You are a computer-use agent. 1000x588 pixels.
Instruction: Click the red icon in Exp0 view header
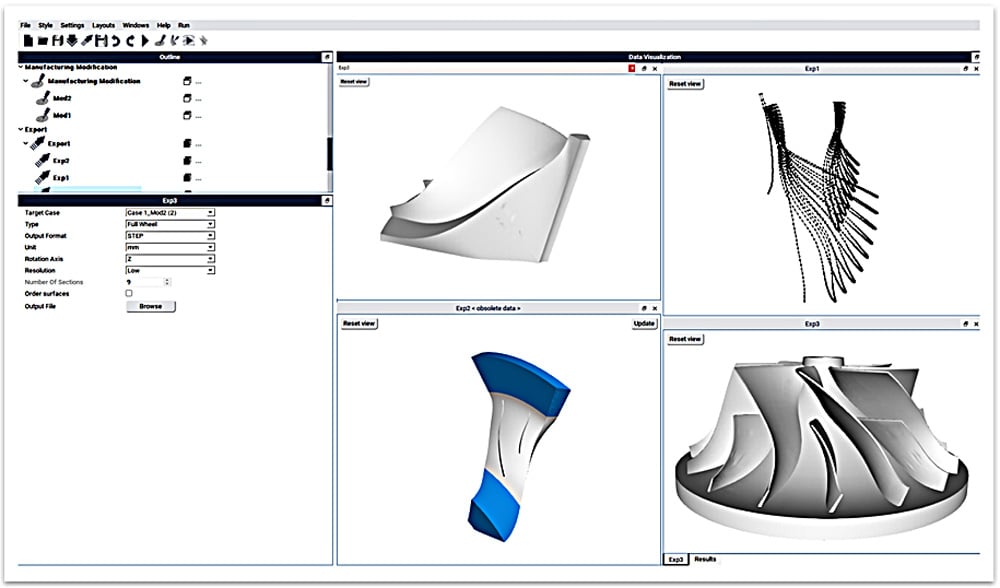(631, 68)
